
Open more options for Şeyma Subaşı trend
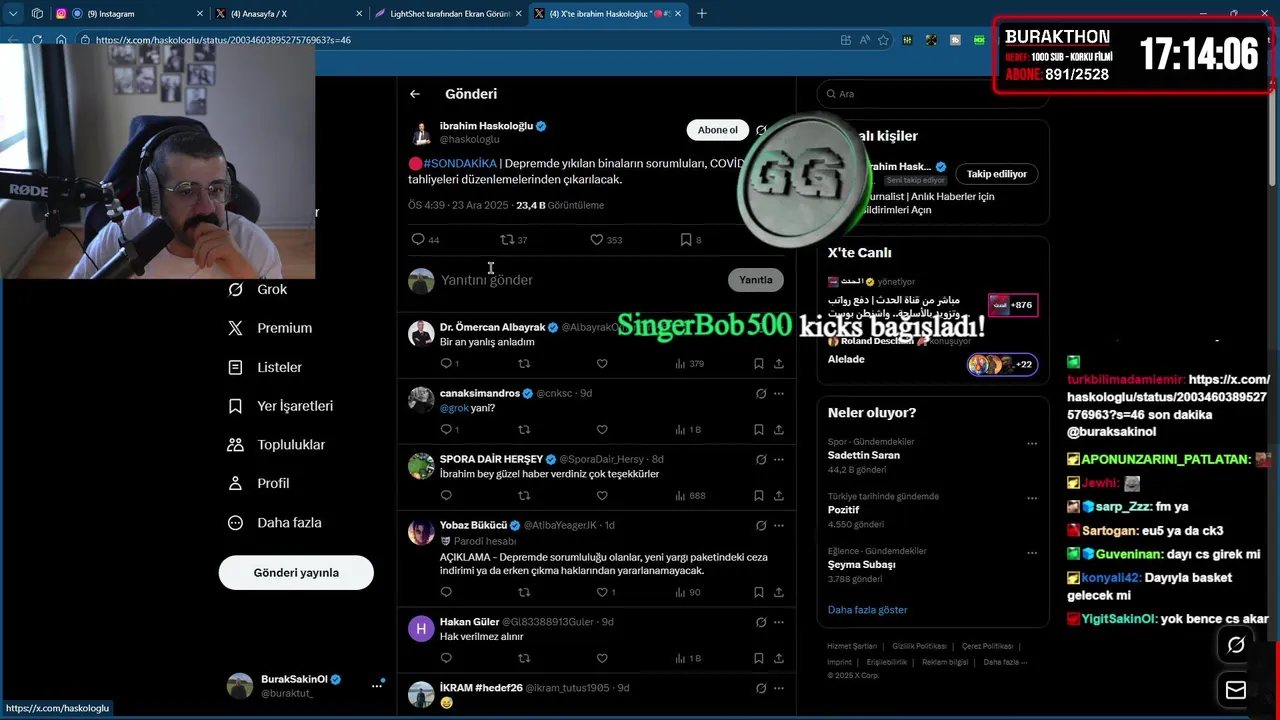click(x=1031, y=553)
